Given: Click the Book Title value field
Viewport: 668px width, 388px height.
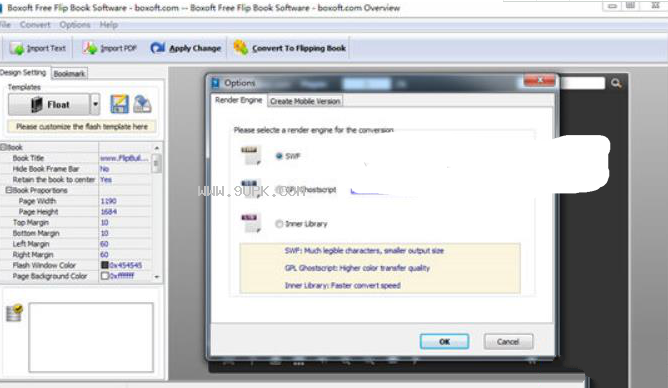Looking at the screenshot, I should pyautogui.click(x=124, y=158).
